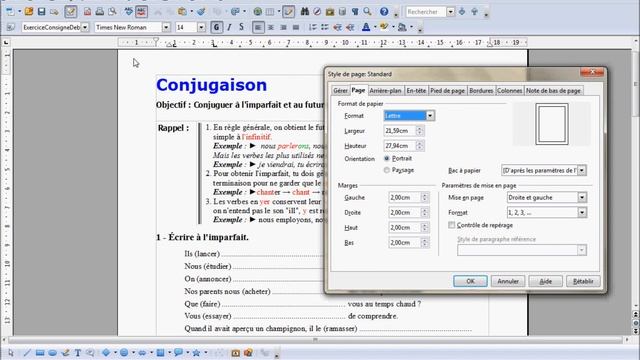Screen dimensions: 640x360
Task: Open the font color dropdown arrow
Action: (x=375, y=27)
